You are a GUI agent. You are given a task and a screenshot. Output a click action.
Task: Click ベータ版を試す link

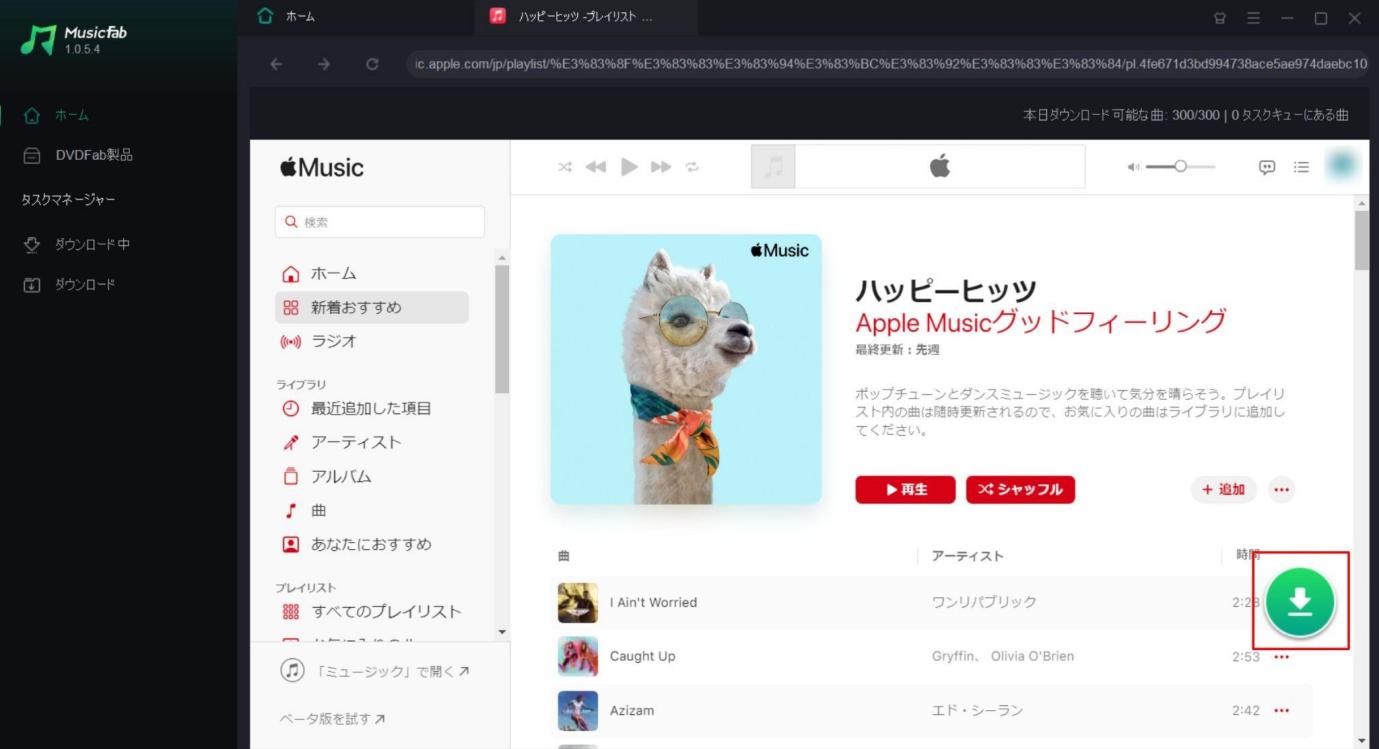click(x=333, y=718)
